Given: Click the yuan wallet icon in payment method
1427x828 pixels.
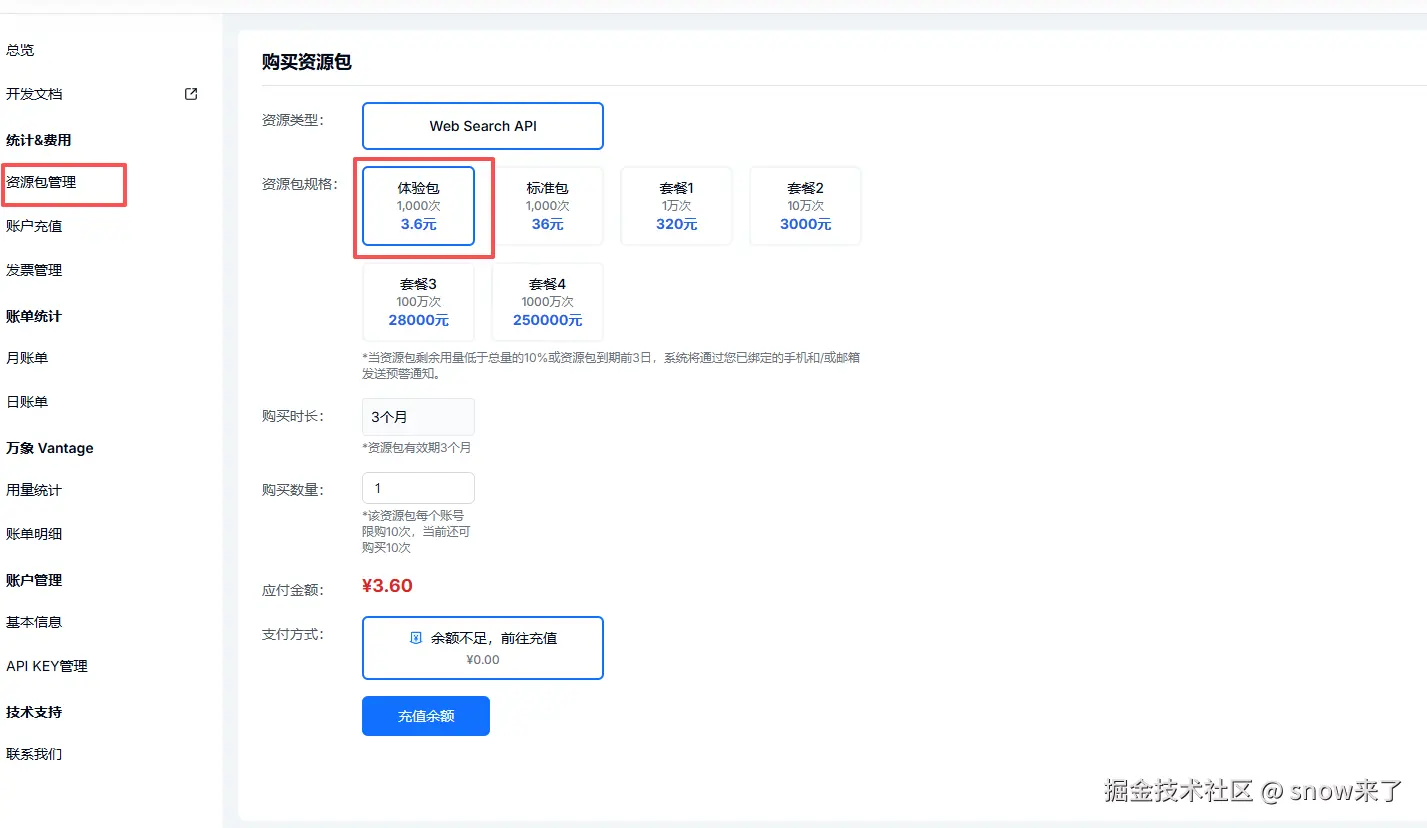Looking at the screenshot, I should 416,638.
